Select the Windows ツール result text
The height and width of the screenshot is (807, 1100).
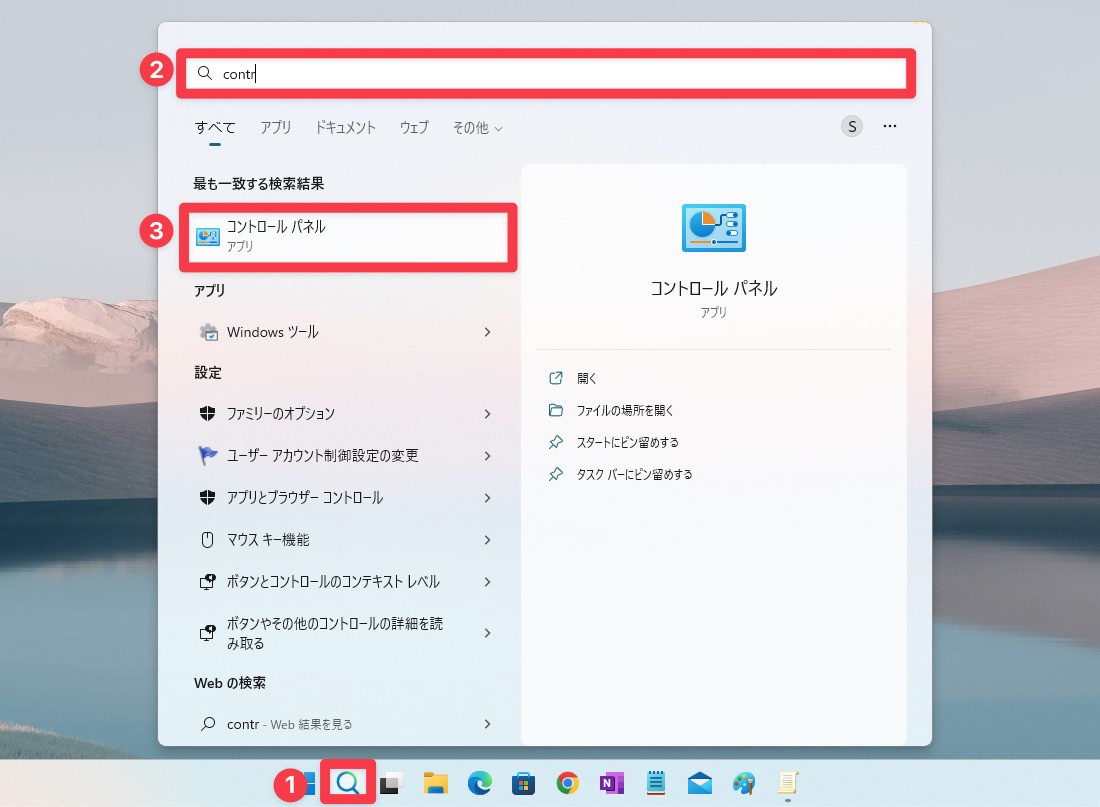[x=272, y=332]
